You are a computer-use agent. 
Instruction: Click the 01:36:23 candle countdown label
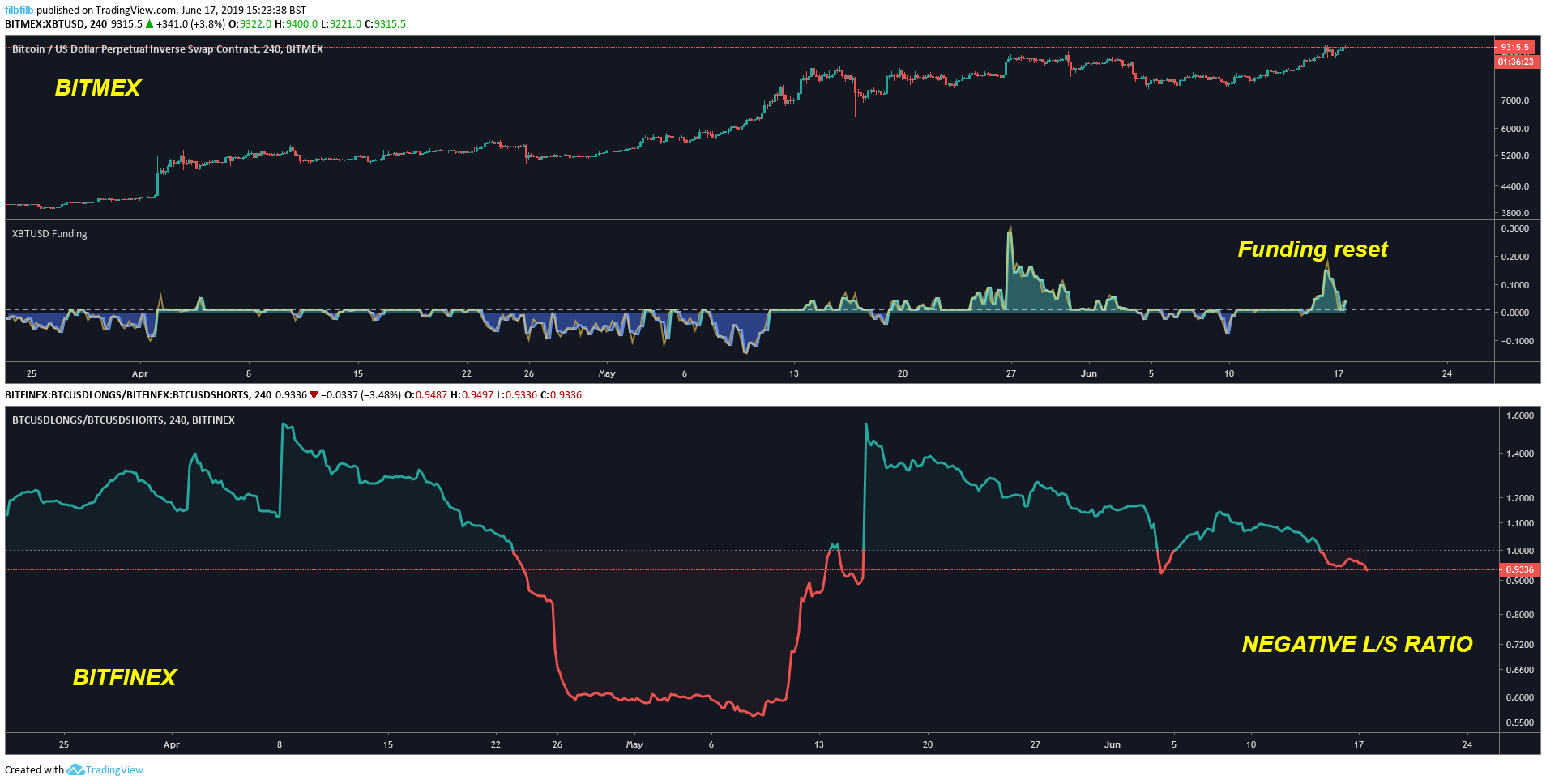click(1514, 62)
